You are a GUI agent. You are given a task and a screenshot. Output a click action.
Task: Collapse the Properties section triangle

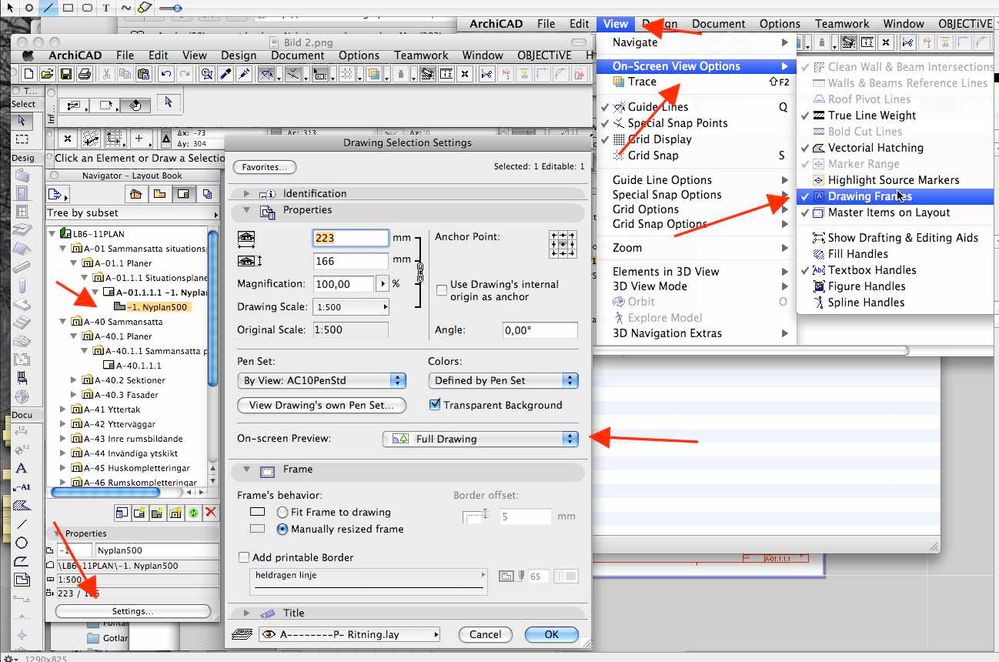tap(247, 210)
